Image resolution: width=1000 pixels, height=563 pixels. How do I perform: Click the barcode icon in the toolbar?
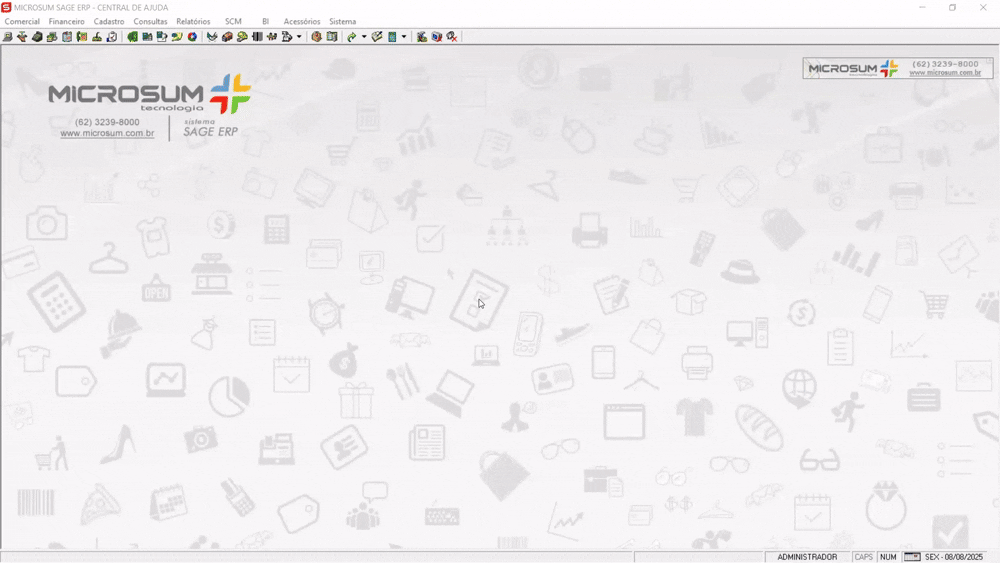pyautogui.click(x=257, y=37)
